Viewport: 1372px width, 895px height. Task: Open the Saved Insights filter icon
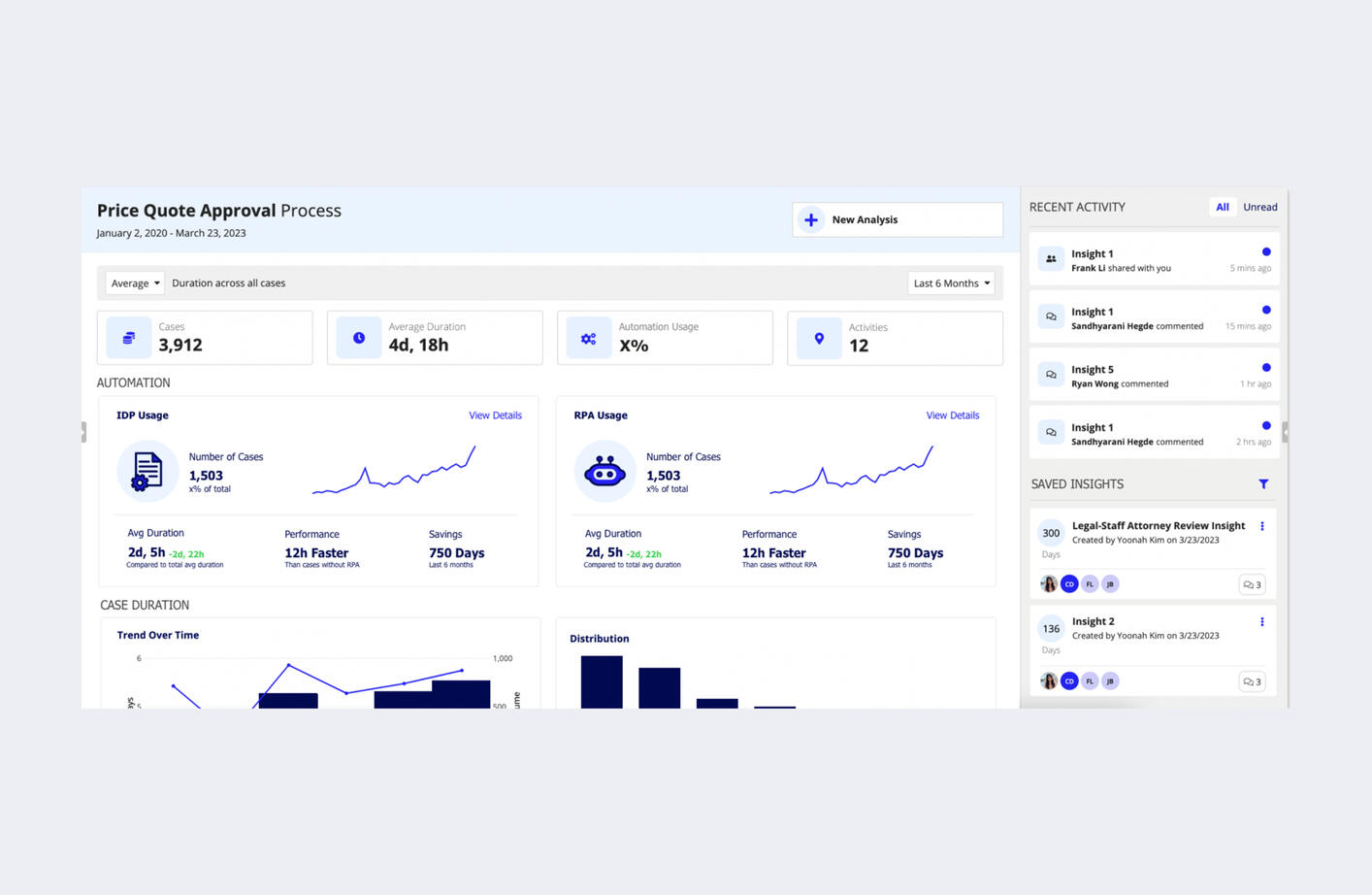click(1262, 482)
